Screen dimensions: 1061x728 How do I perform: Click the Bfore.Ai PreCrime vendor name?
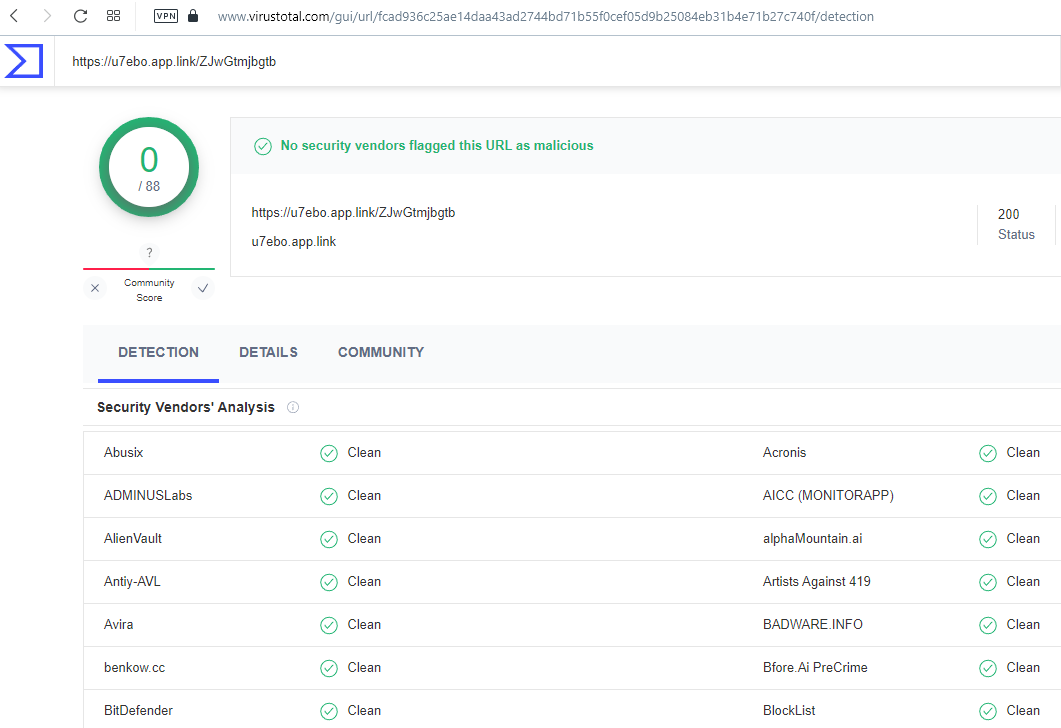click(815, 668)
